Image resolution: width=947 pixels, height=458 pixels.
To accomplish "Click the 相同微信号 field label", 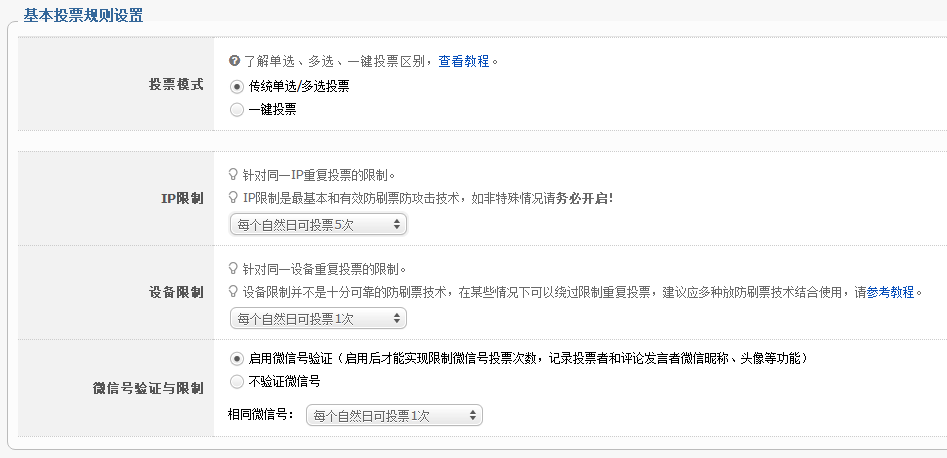I will click(x=261, y=415).
